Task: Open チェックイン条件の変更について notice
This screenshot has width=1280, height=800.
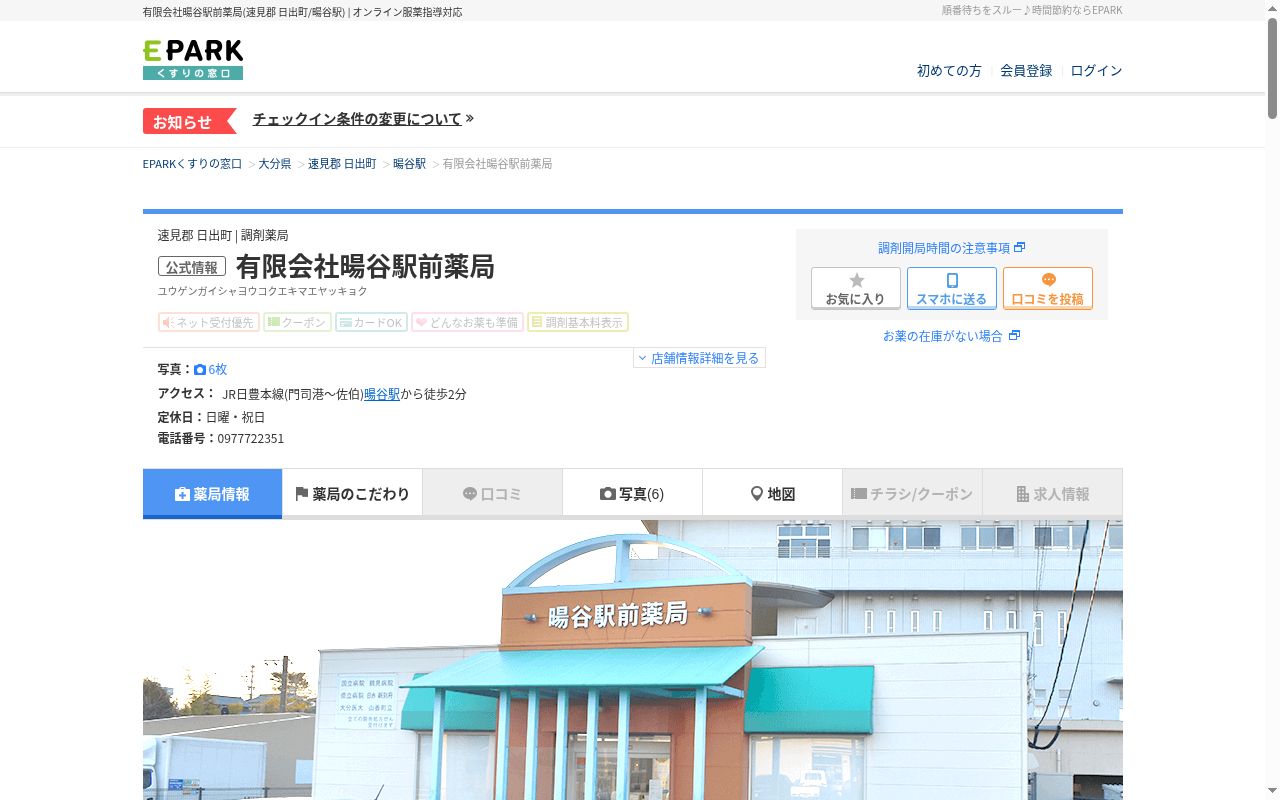Action: [363, 119]
